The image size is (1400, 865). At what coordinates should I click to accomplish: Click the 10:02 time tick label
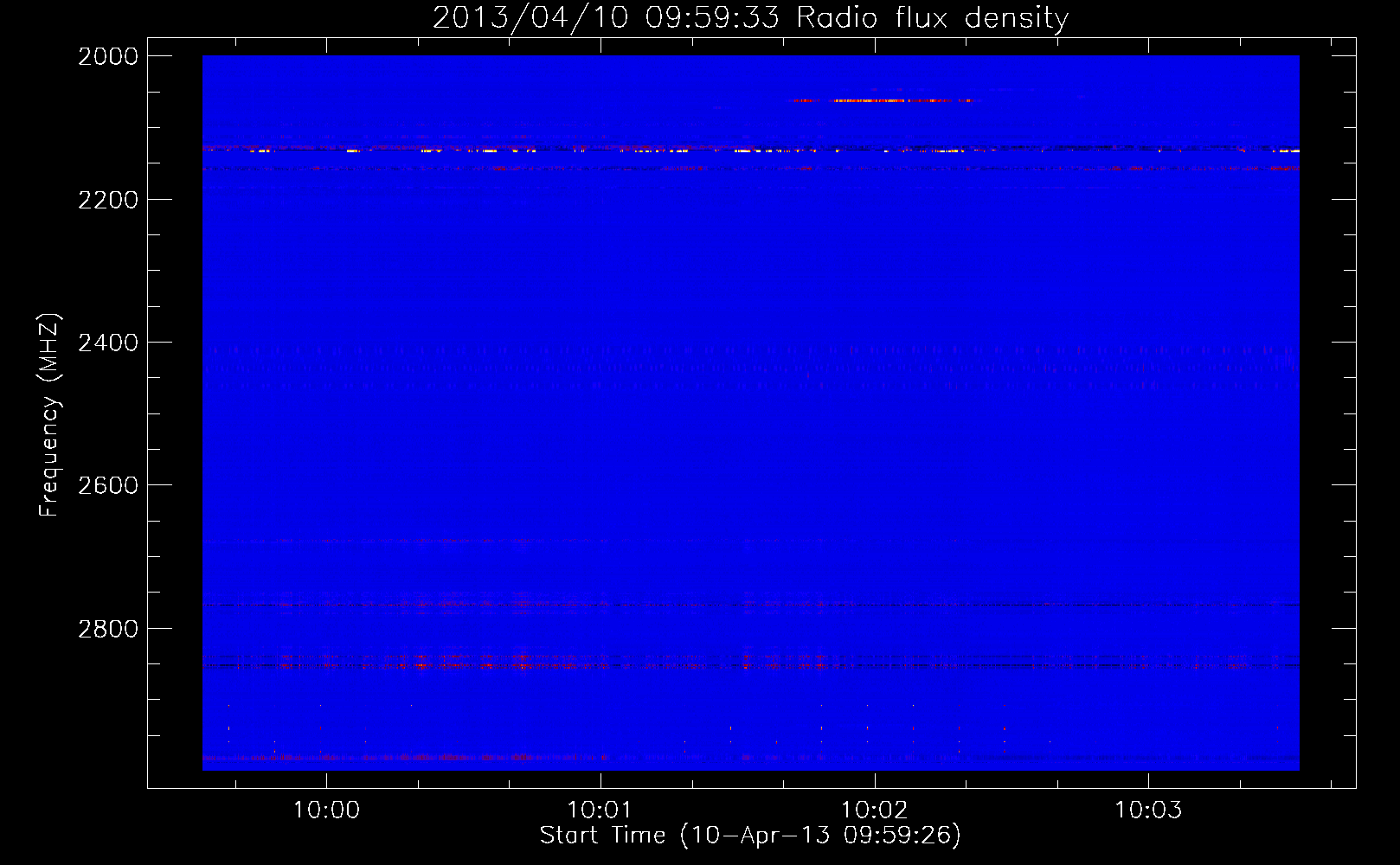pyautogui.click(x=875, y=811)
